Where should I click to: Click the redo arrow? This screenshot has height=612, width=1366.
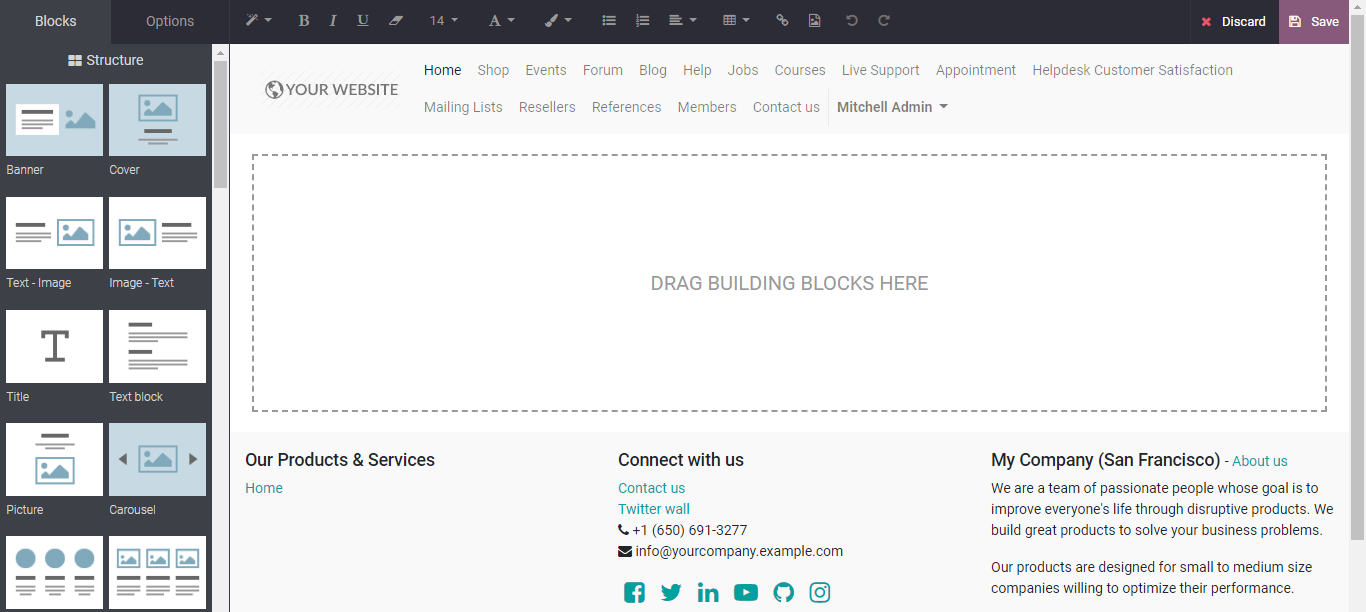click(x=884, y=21)
